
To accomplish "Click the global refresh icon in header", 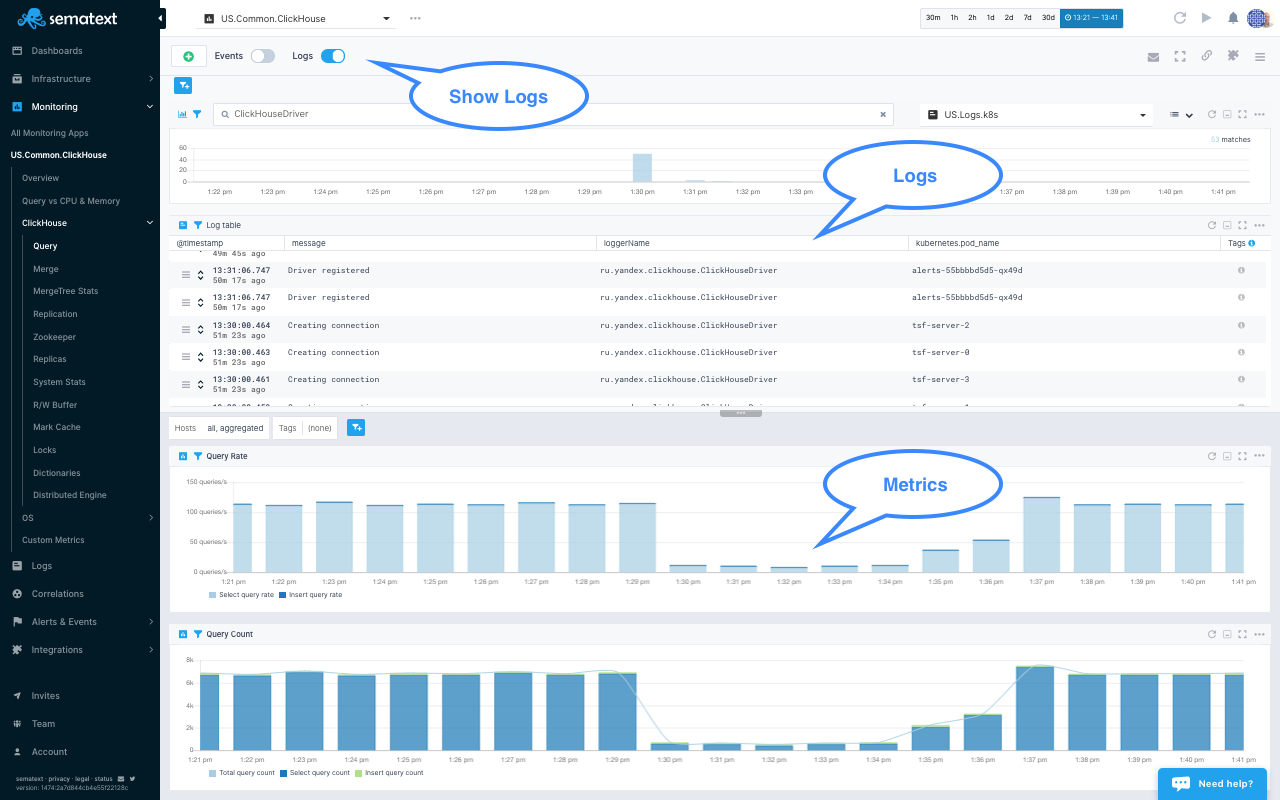I will click(x=1180, y=18).
